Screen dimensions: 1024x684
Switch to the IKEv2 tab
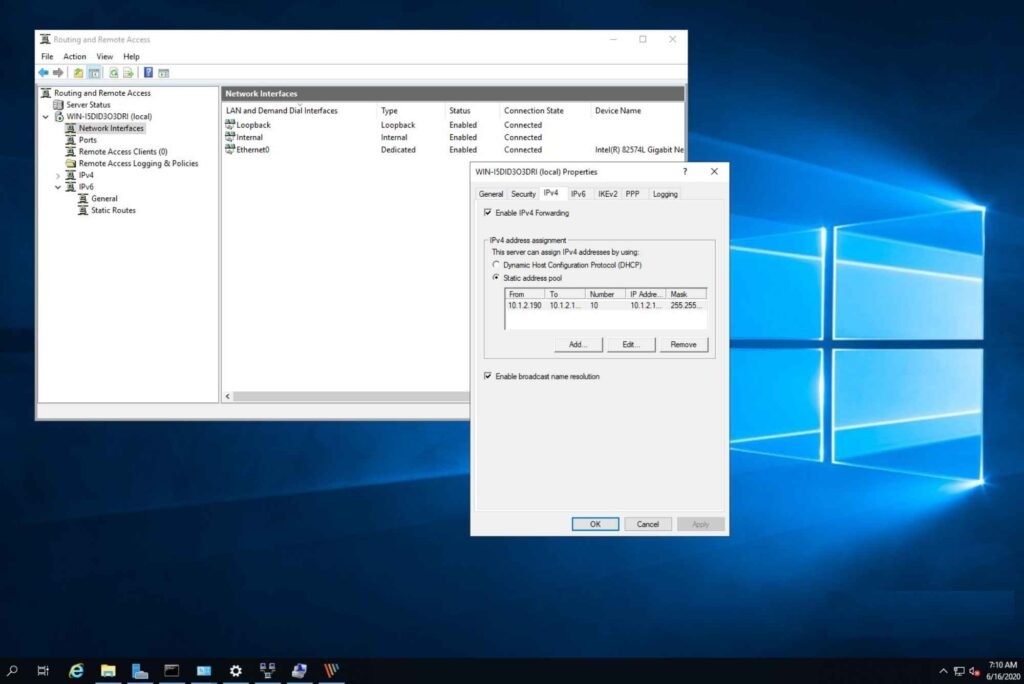[607, 194]
